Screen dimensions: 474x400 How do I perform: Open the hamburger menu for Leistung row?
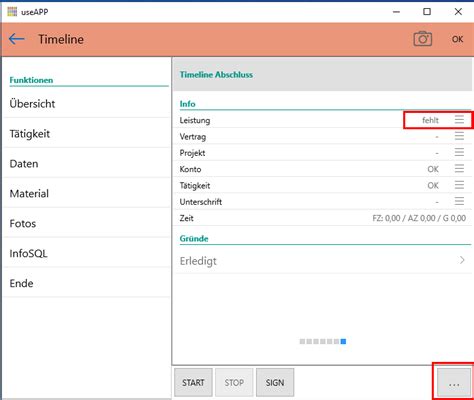point(459,120)
